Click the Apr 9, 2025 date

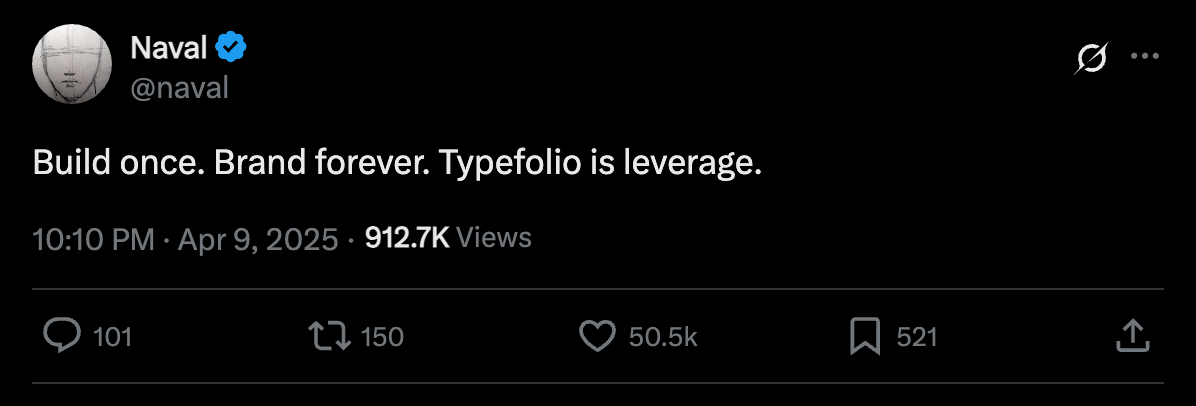pyautogui.click(x=258, y=240)
